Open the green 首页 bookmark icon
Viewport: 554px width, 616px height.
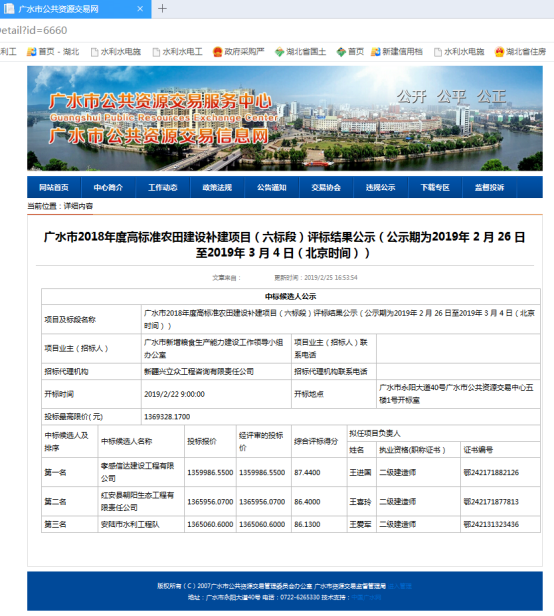[341, 51]
